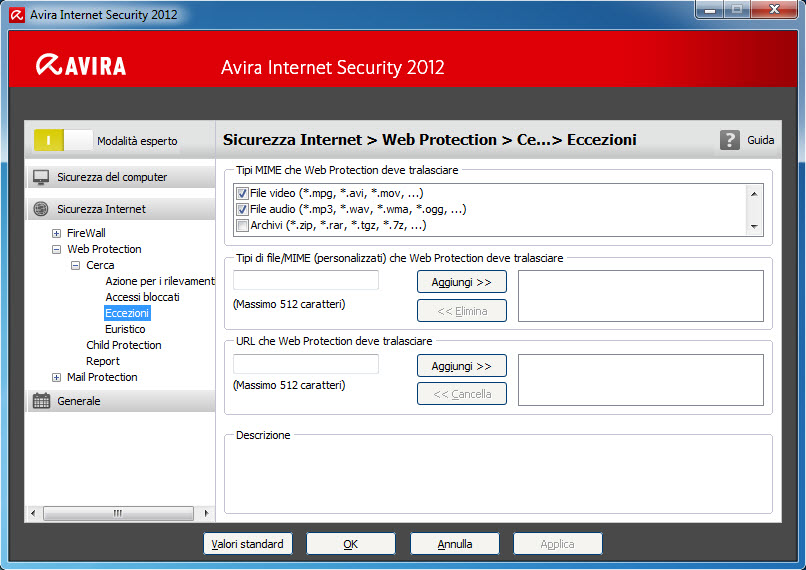Confirm with the OK button

coord(351,544)
